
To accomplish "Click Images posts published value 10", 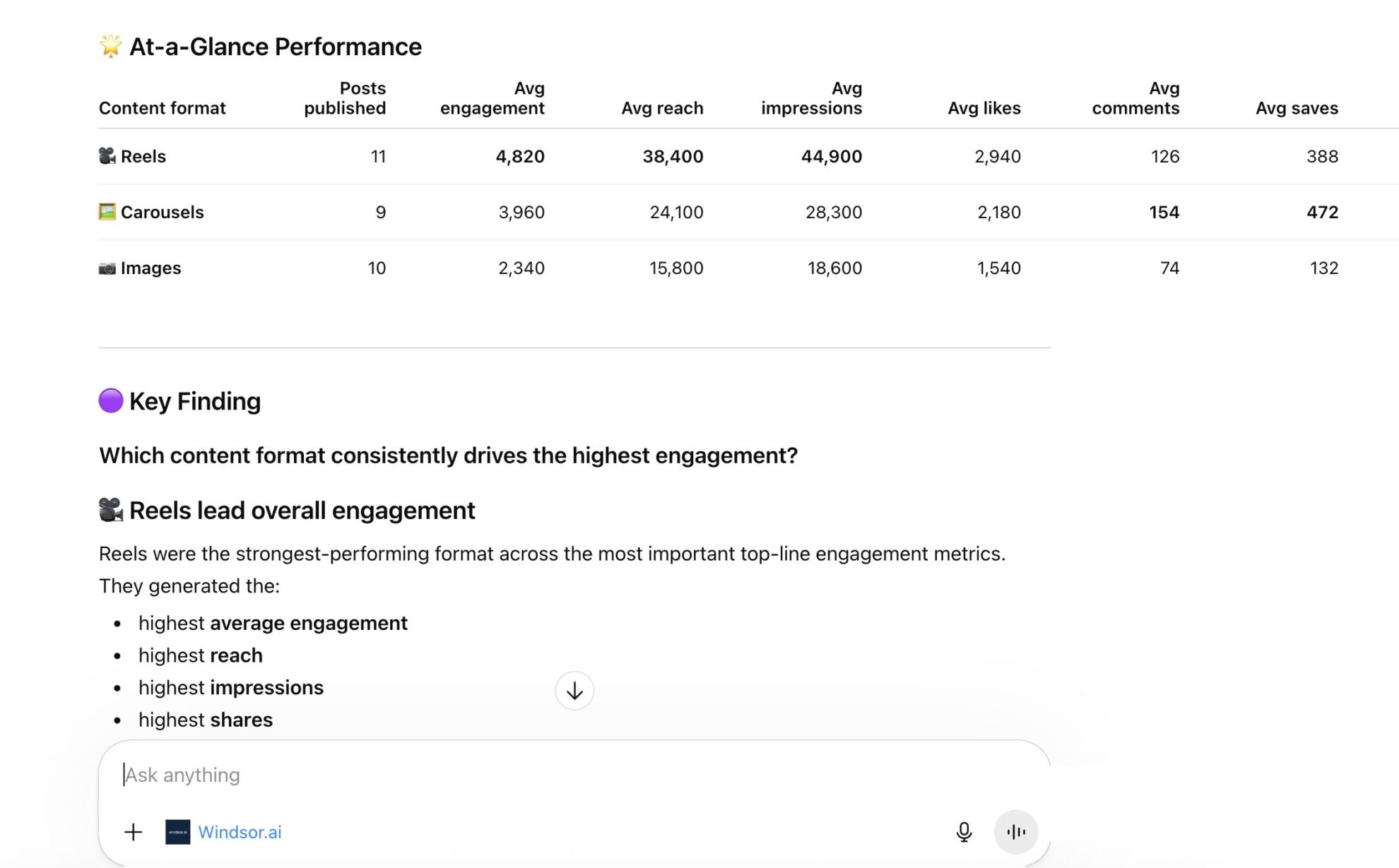I will tap(377, 268).
